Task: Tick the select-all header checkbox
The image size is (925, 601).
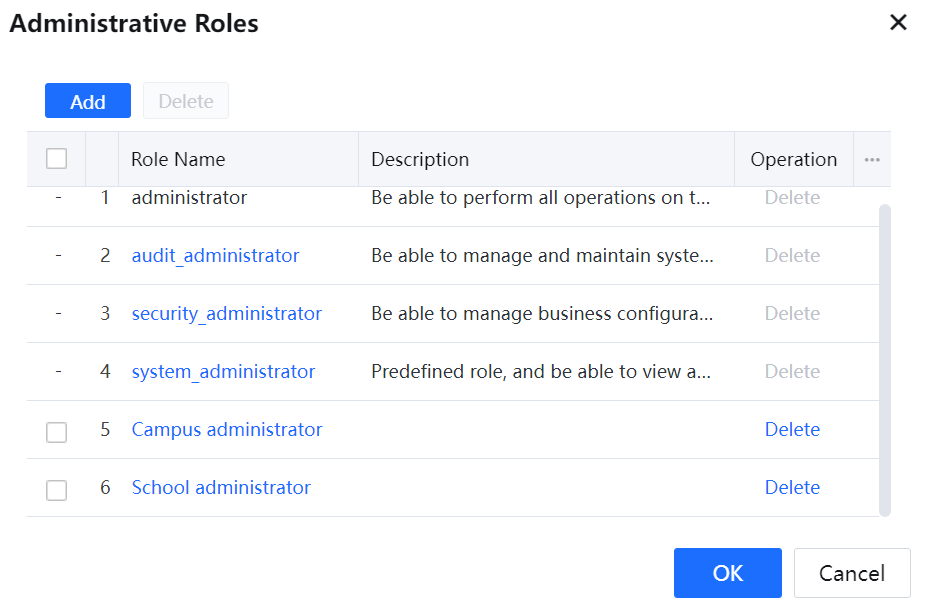Action: [x=57, y=159]
